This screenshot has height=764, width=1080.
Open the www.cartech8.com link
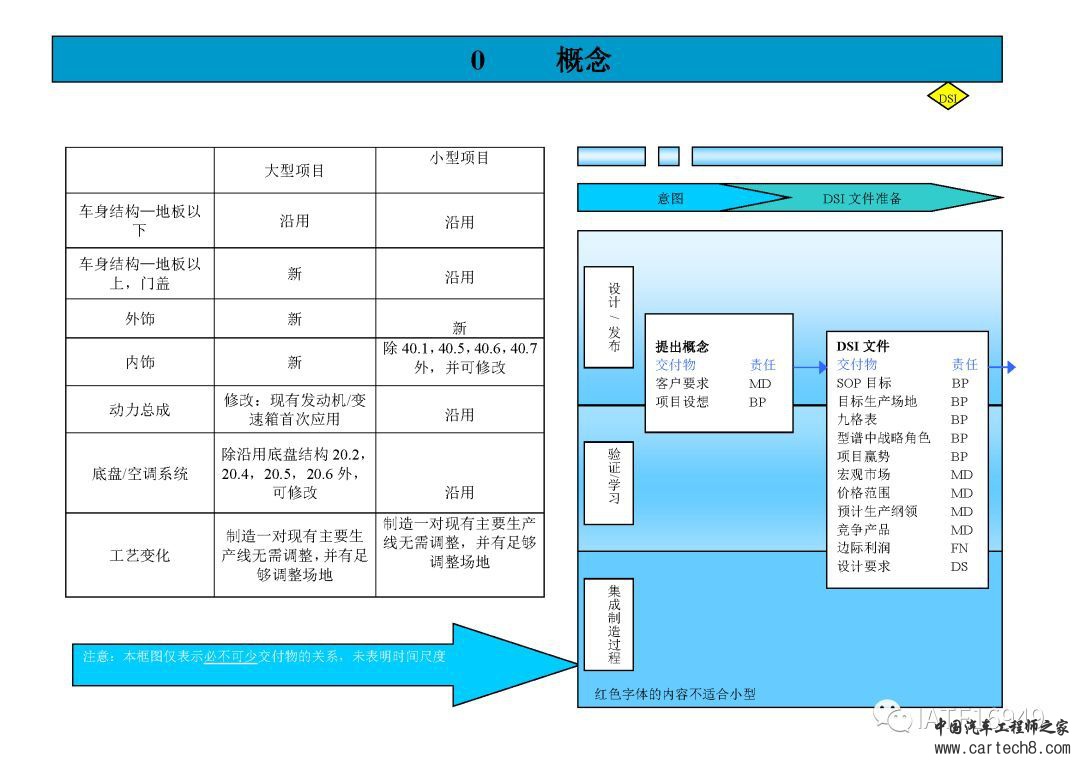pos(1002,748)
